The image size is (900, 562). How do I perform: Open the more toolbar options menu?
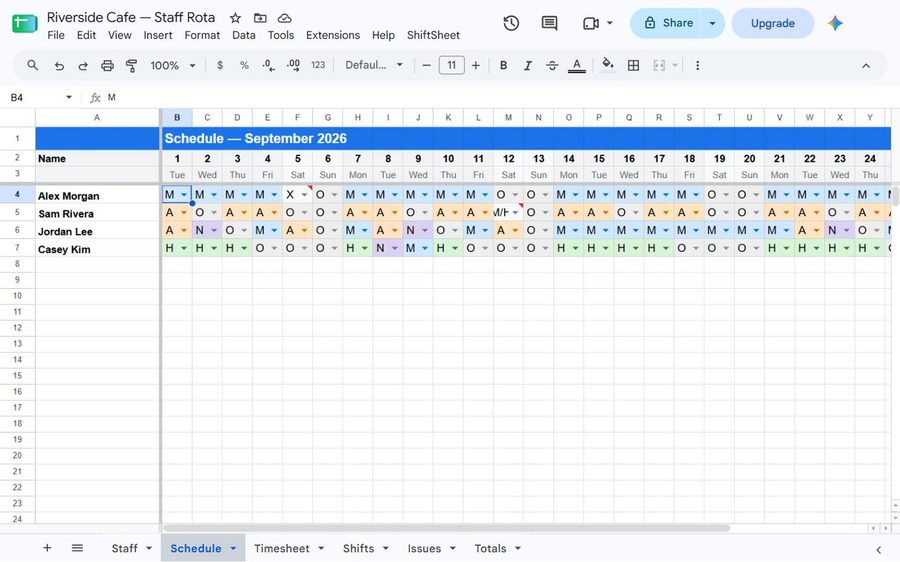click(697, 65)
